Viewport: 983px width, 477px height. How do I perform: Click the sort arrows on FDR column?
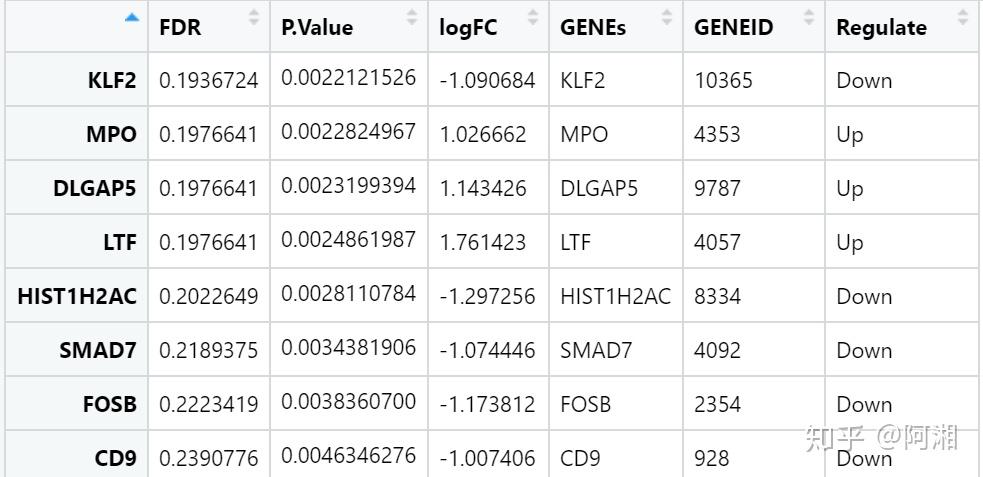(x=253, y=17)
